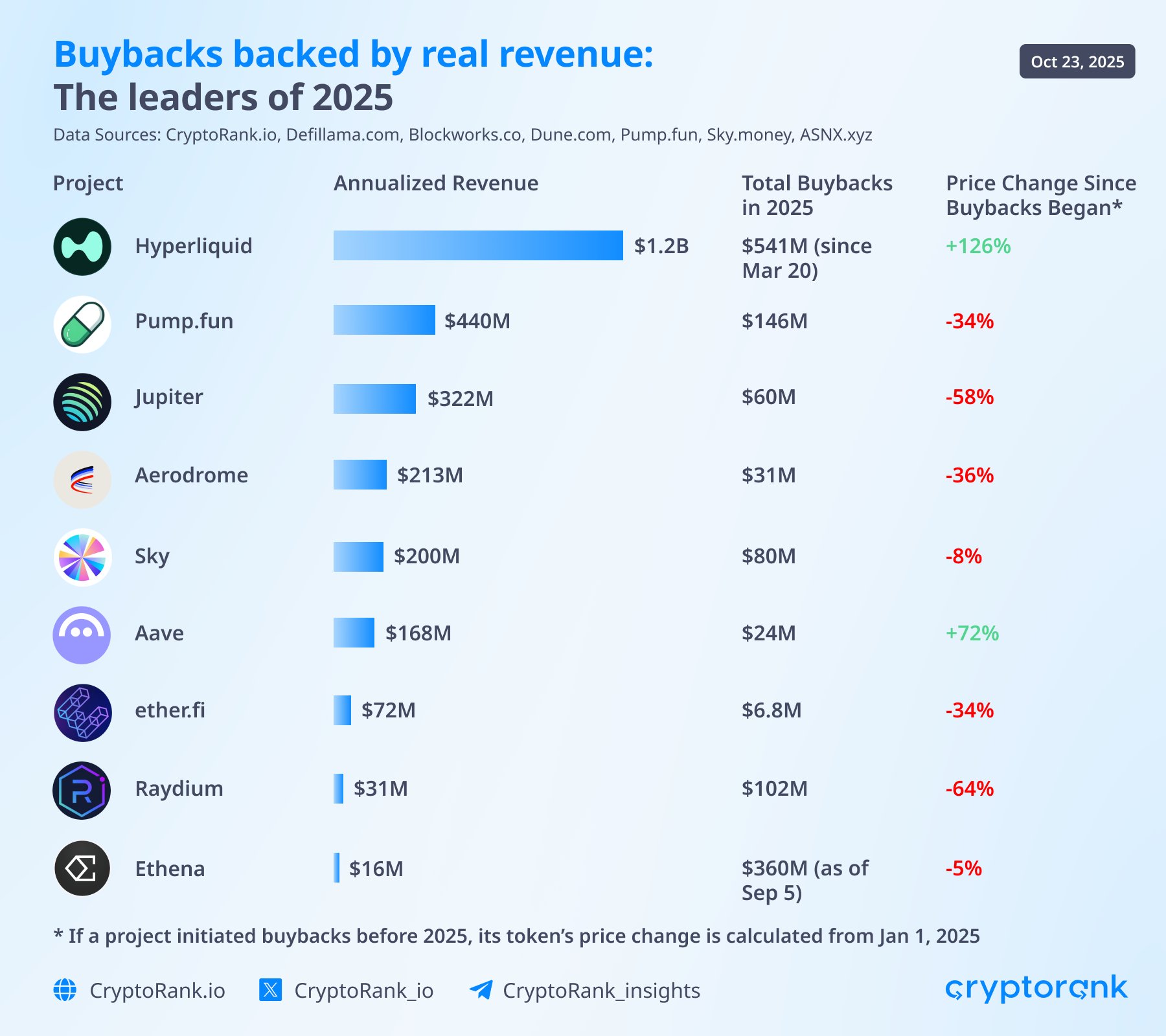Screen dimensions: 1166x1036
Task: Click the Telegram paper plane icon
Action: [x=482, y=991]
